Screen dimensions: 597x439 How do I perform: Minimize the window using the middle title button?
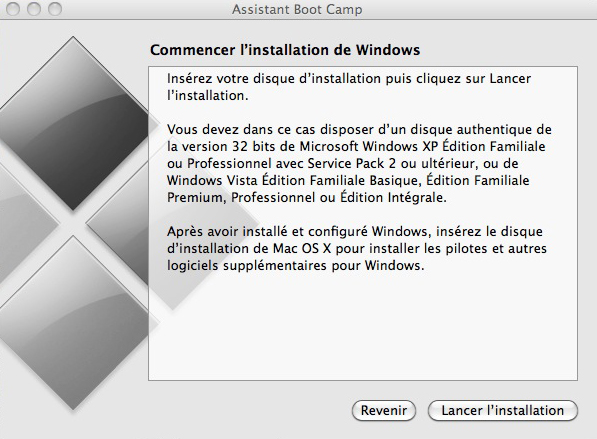[x=34, y=9]
